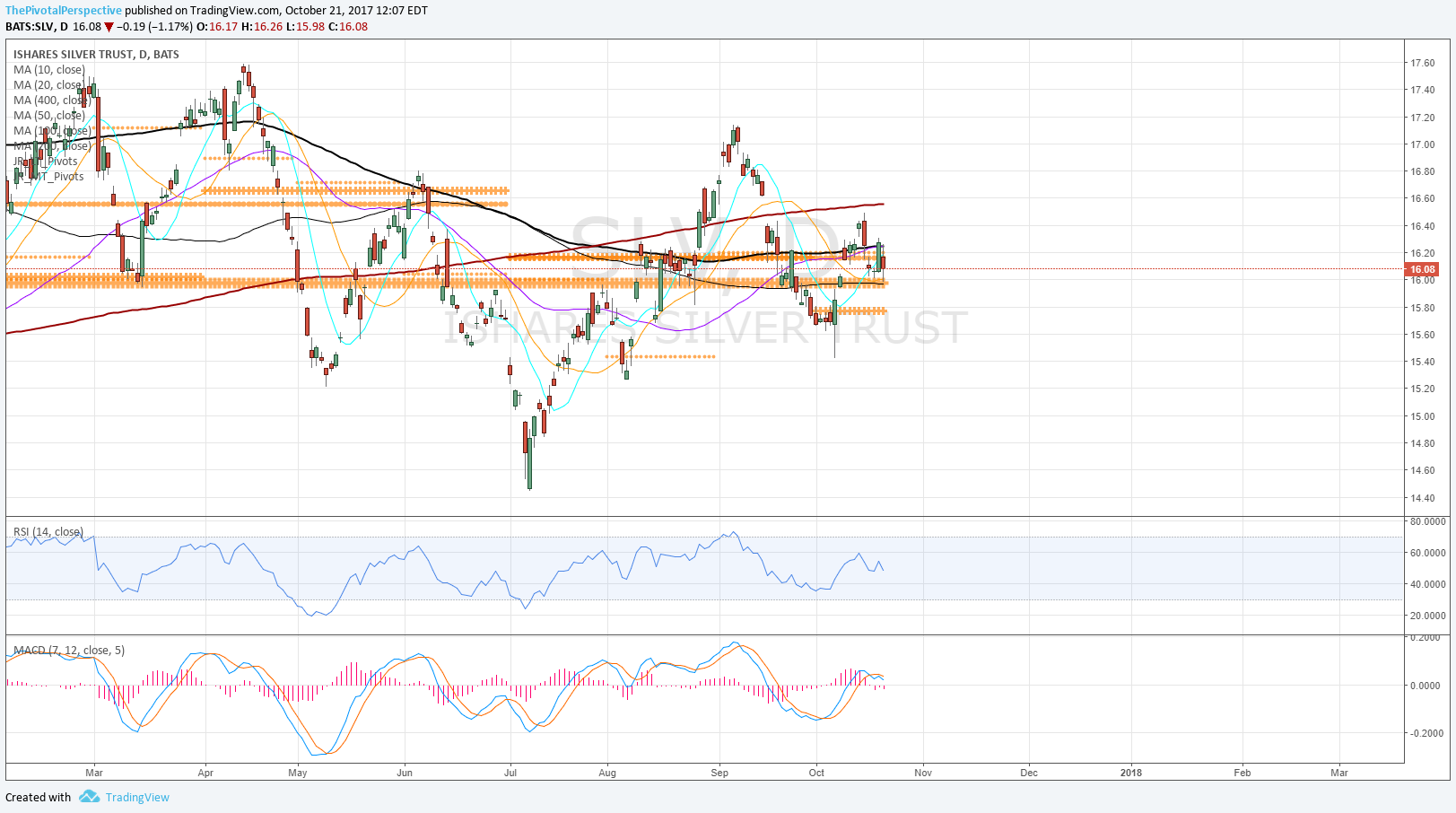Click the red down-triangle change indicator
Viewport: 1456px width, 813px height.
pyautogui.click(x=109, y=27)
